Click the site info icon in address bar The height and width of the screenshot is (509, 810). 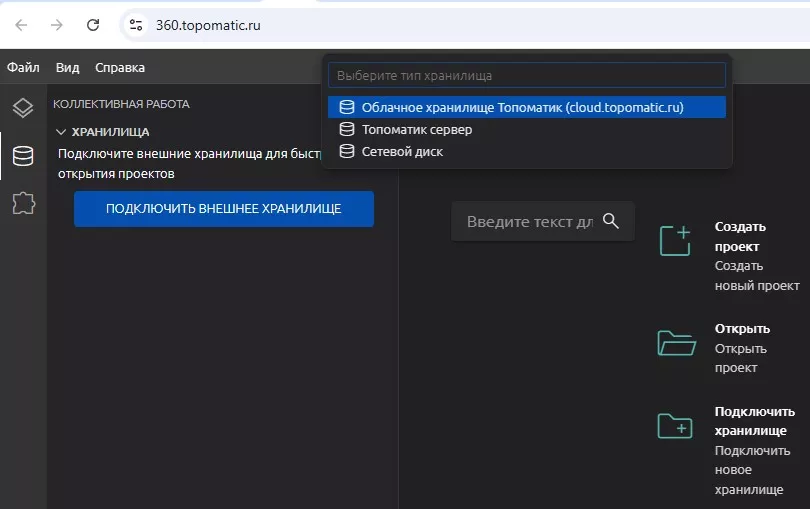(x=136, y=25)
